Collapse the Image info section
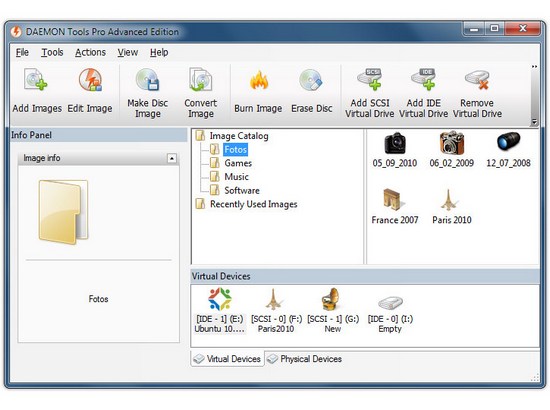550x410 pixels. pyautogui.click(x=172, y=159)
